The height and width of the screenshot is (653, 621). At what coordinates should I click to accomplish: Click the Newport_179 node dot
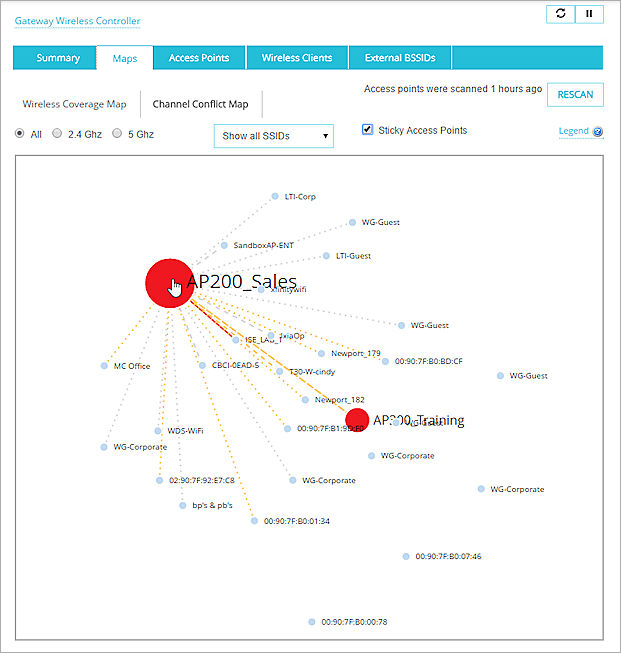321,354
